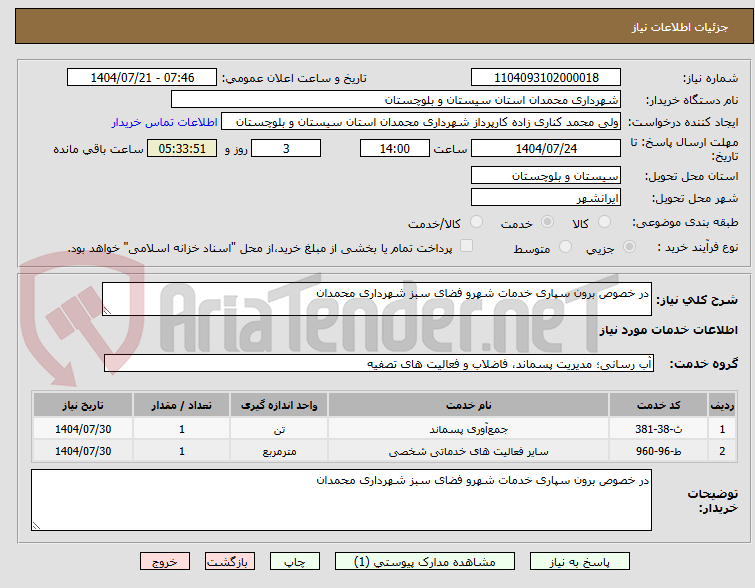Screen dimensions: 755x588
Task: Click service code ط-96-960 cell
Action: 658,451
